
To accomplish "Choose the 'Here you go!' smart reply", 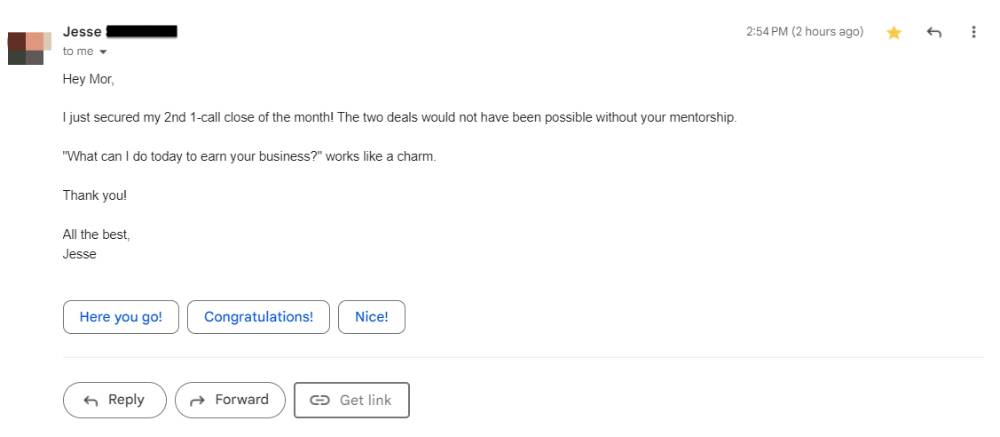I will click(x=120, y=317).
